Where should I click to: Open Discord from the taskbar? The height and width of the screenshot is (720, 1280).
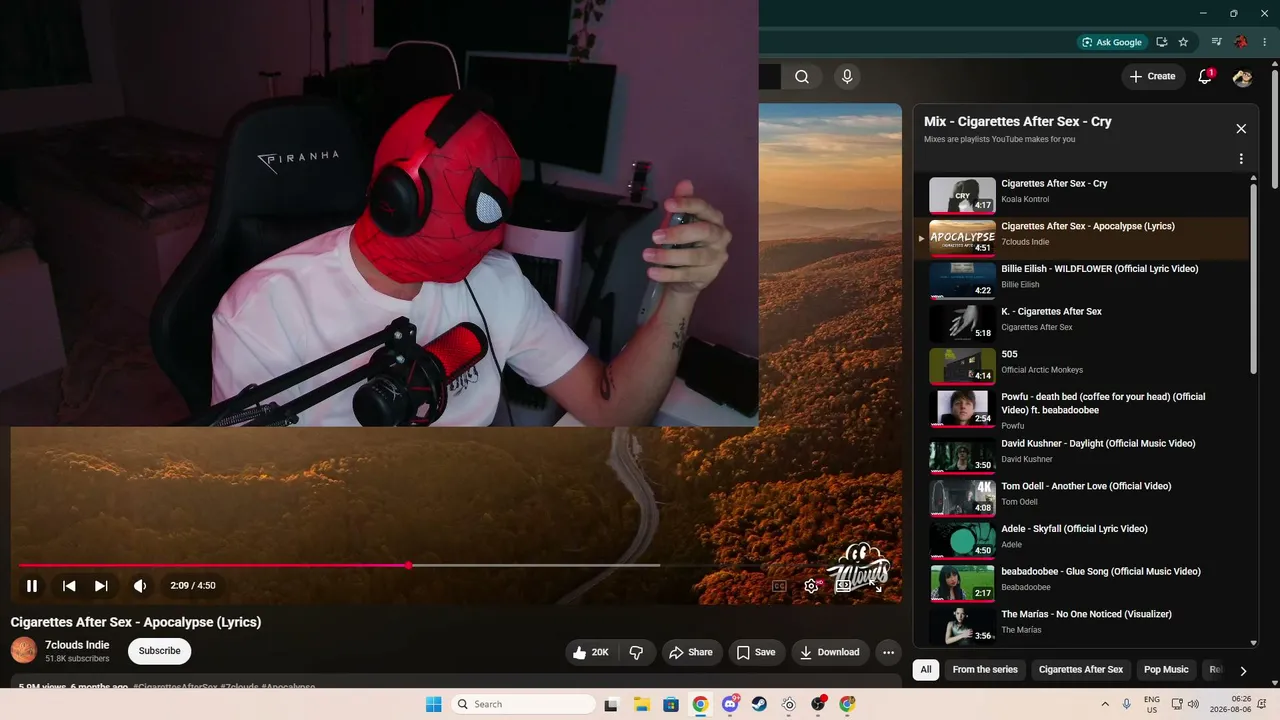[x=730, y=704]
